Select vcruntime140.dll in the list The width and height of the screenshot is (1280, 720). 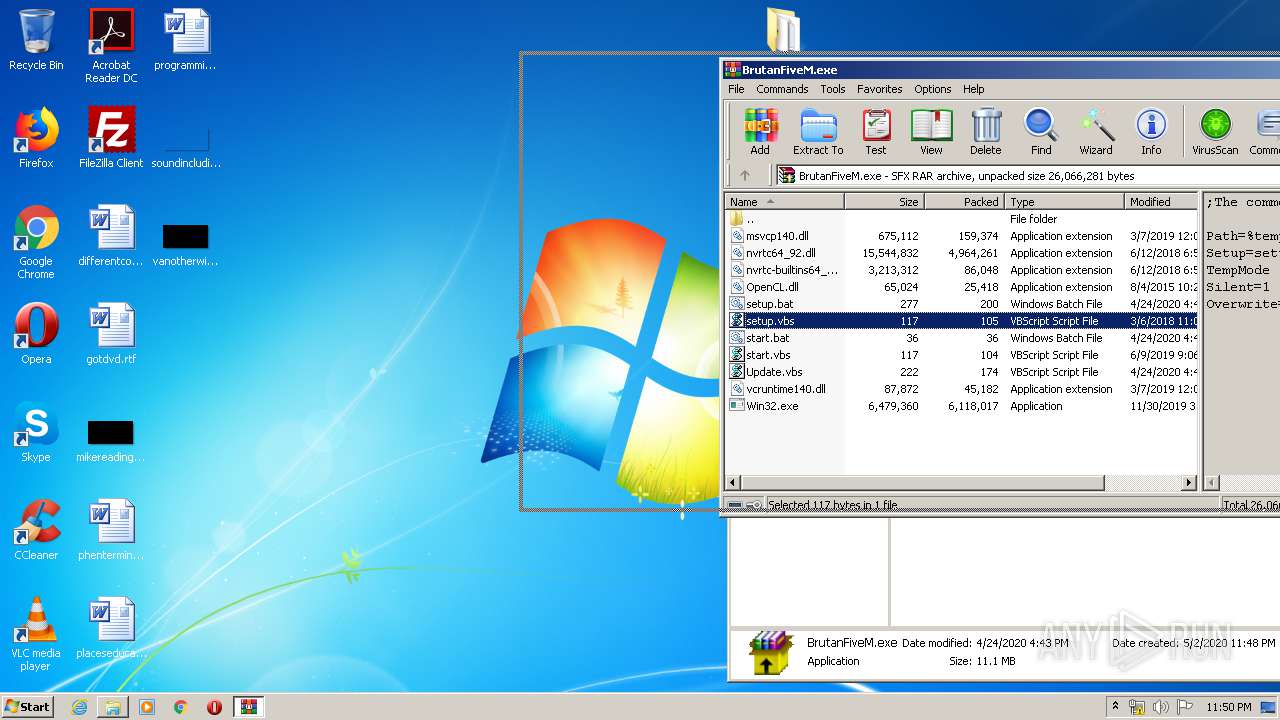pos(961,389)
